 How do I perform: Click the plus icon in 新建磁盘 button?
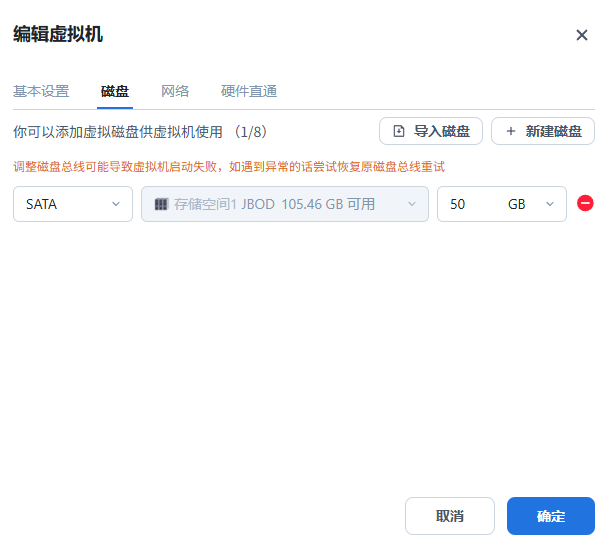(511, 131)
